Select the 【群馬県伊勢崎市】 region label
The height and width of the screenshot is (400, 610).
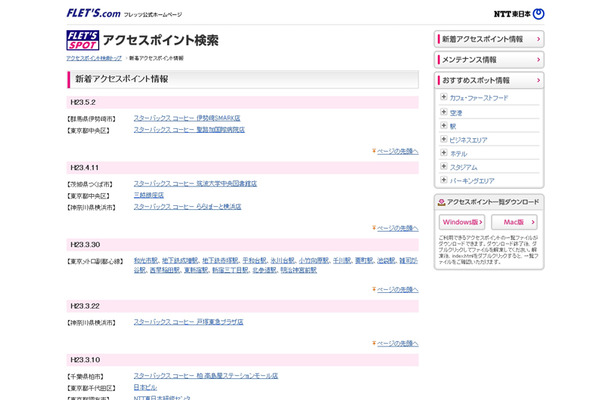tap(91, 119)
